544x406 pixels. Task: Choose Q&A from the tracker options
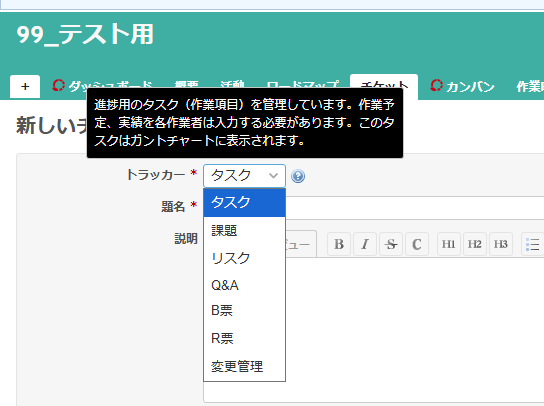click(244, 285)
